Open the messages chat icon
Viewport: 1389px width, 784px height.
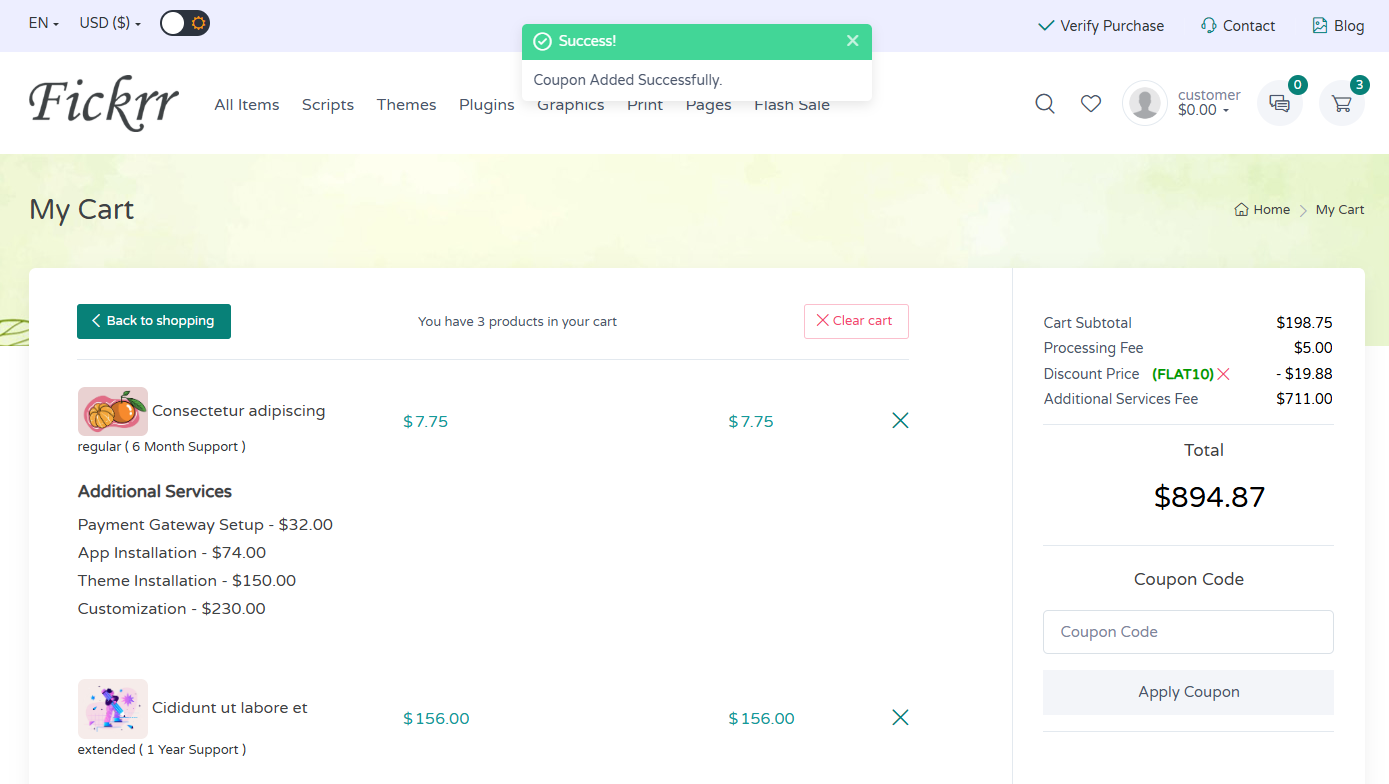click(1279, 103)
